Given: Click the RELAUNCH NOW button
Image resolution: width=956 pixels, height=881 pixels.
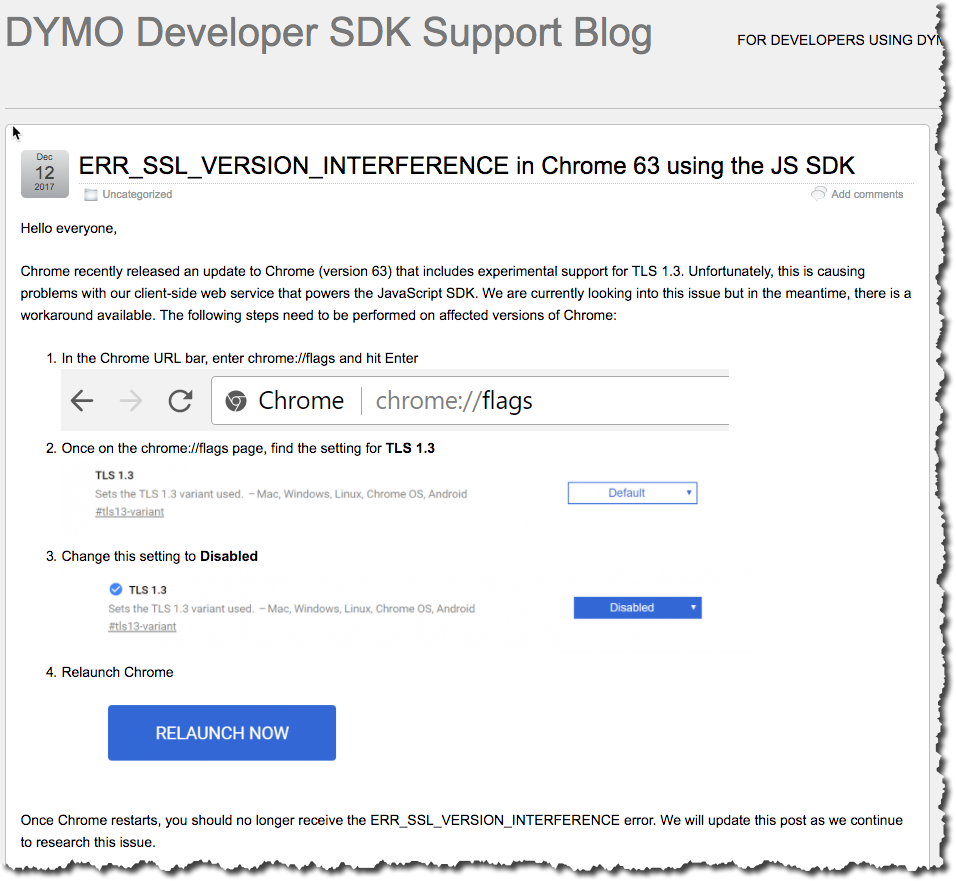Looking at the screenshot, I should (222, 733).
